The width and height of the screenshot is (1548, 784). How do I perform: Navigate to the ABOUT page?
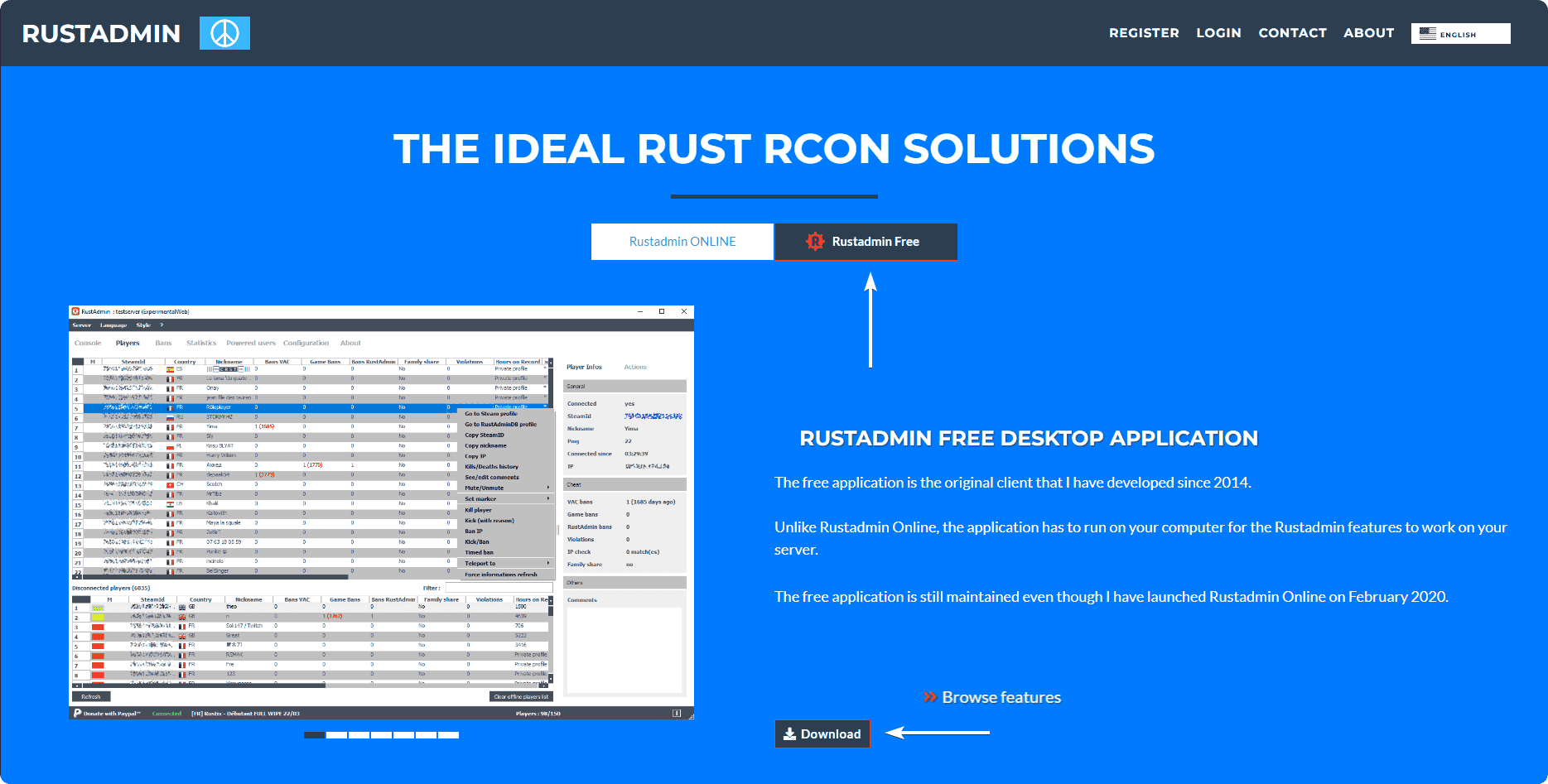[x=1368, y=33]
